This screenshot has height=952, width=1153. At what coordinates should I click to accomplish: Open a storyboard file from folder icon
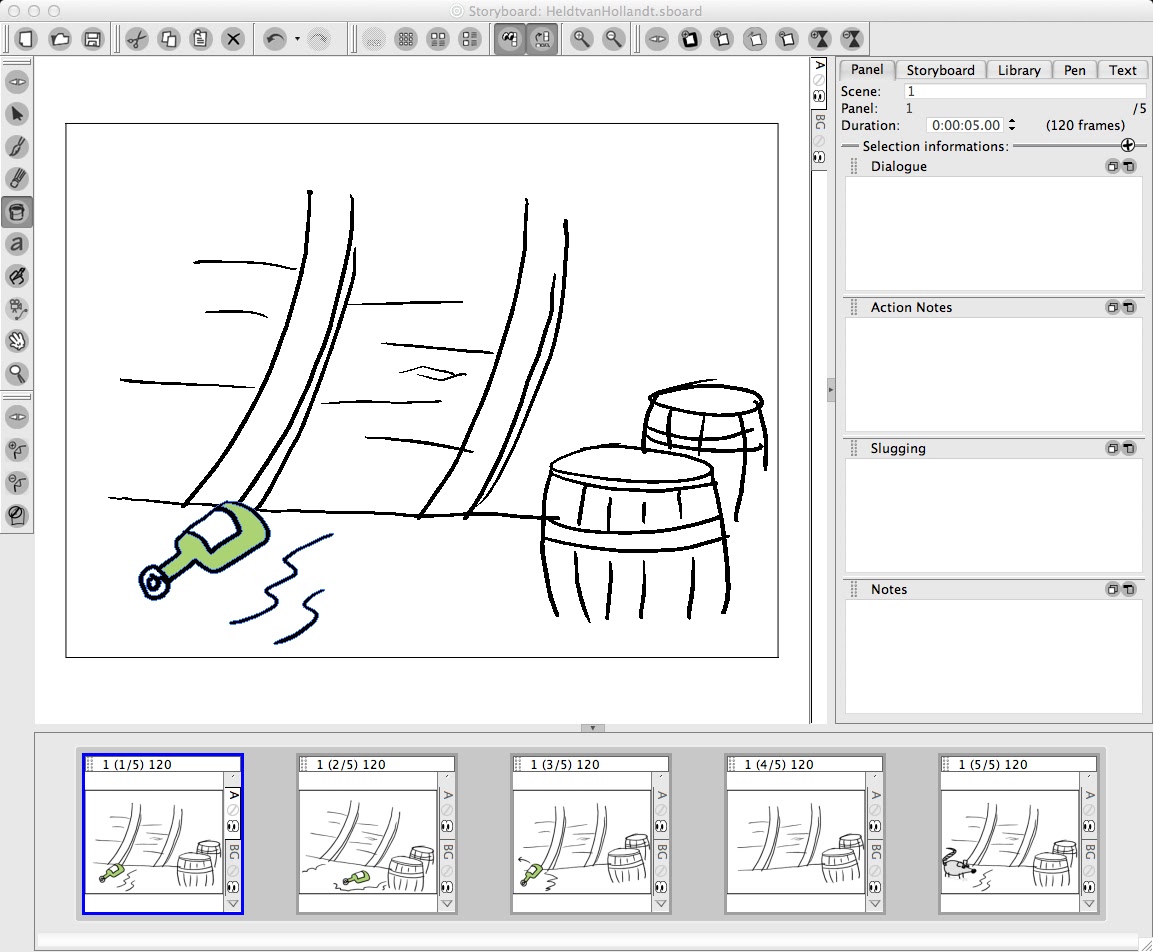(60, 39)
